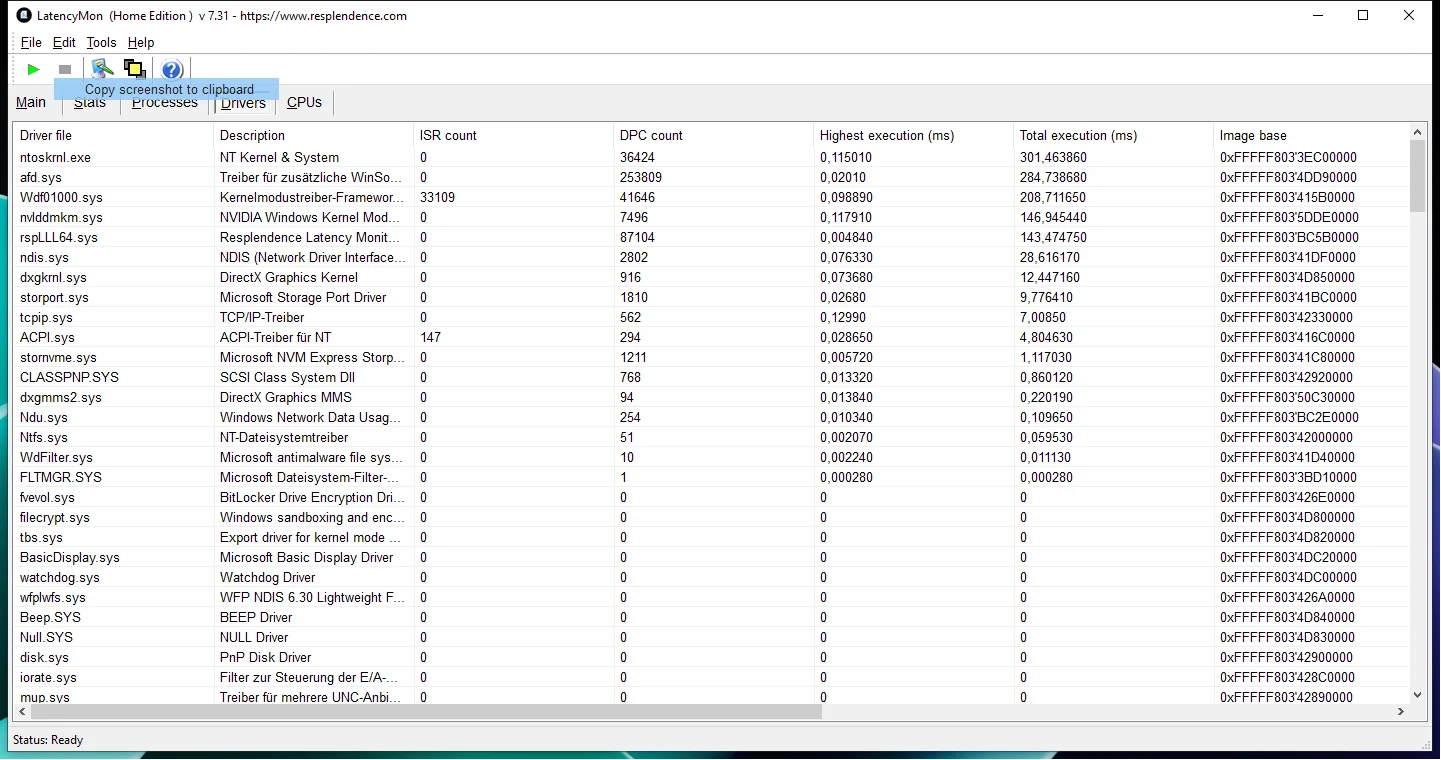Switch to the Main tab
1441x760 pixels.
click(x=31, y=102)
